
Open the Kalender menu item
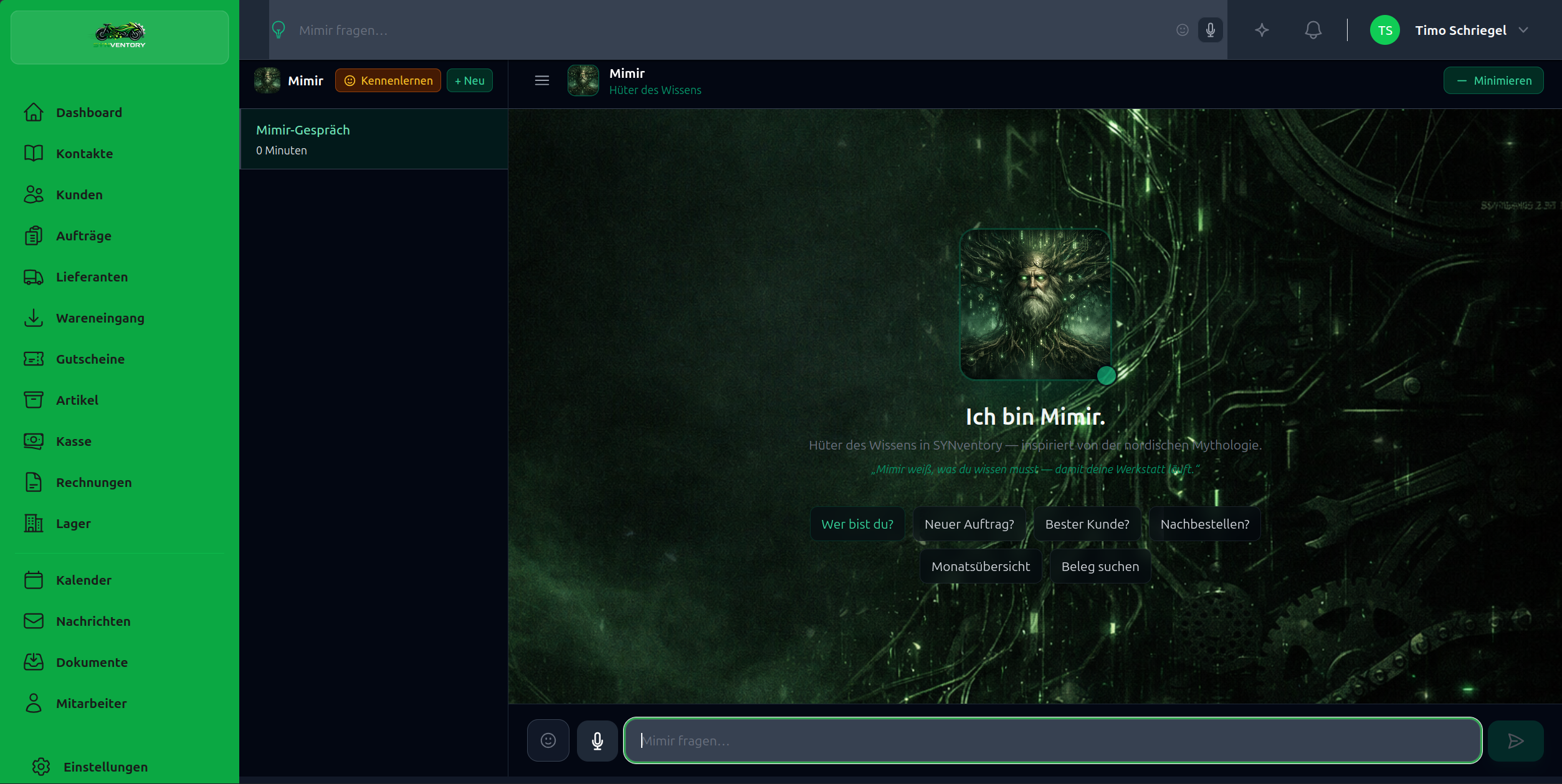click(83, 580)
